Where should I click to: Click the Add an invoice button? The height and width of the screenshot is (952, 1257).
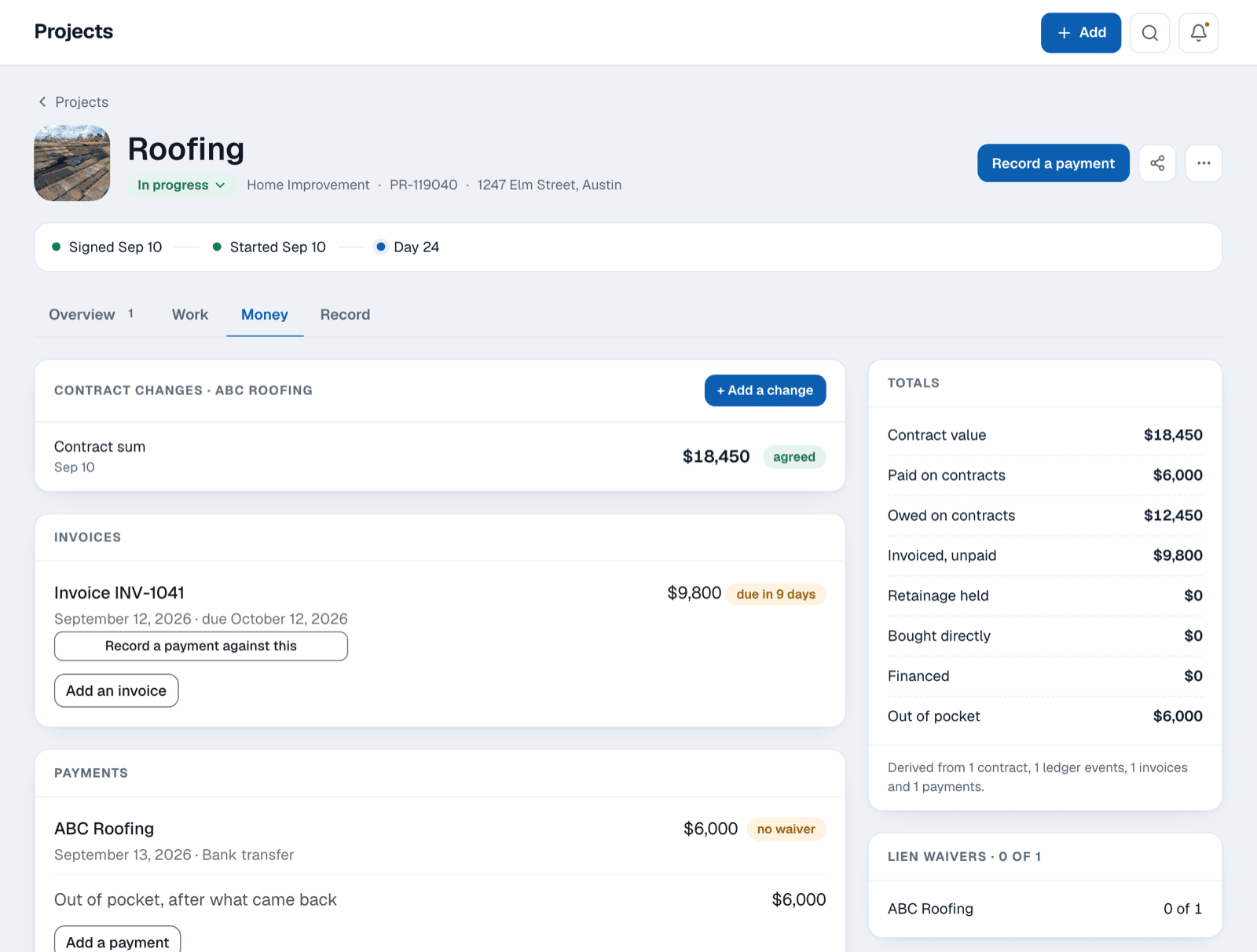[116, 691]
